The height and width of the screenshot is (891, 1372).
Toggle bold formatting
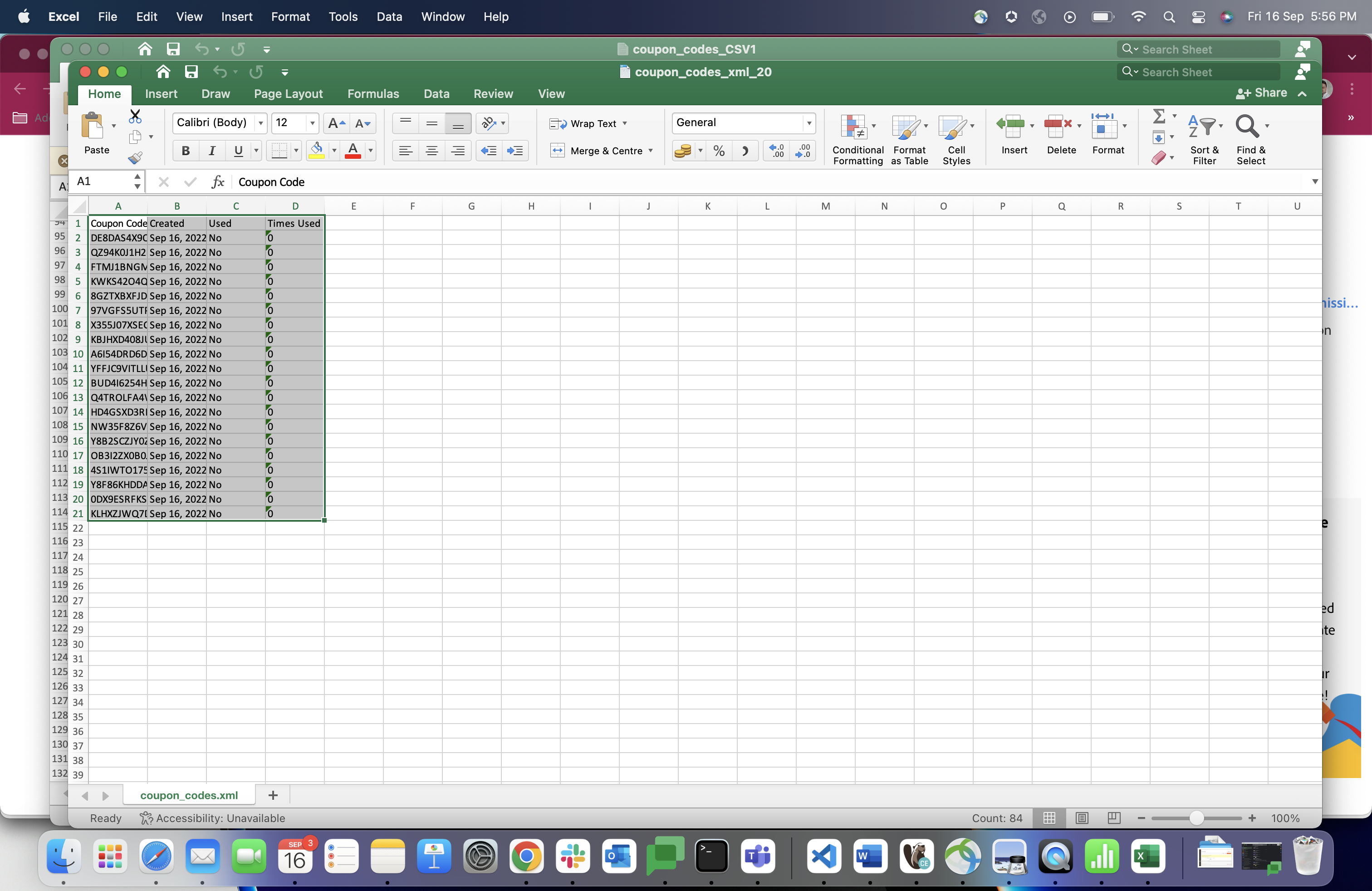185,151
